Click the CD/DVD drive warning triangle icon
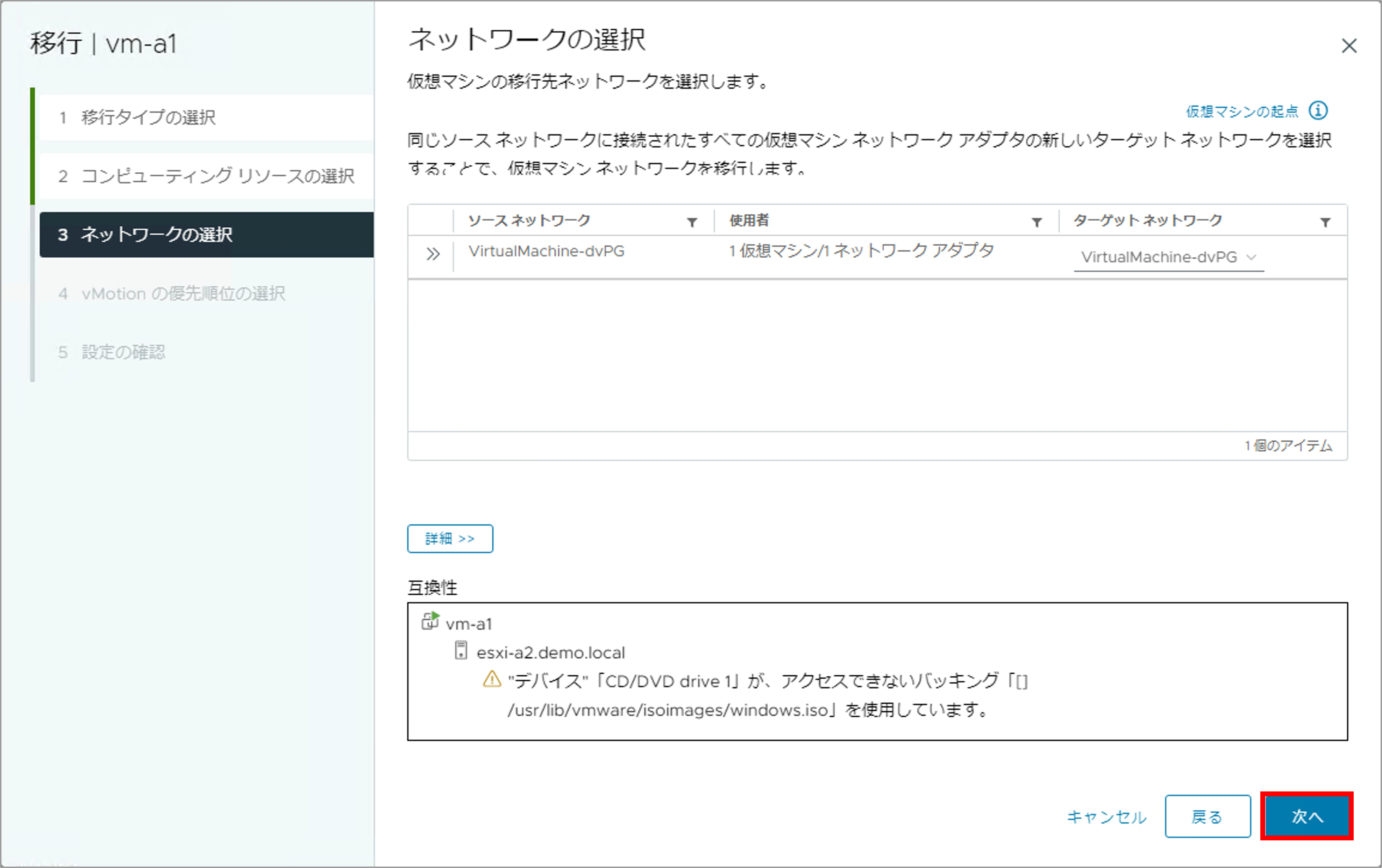The width and height of the screenshot is (1382, 868). 492,679
